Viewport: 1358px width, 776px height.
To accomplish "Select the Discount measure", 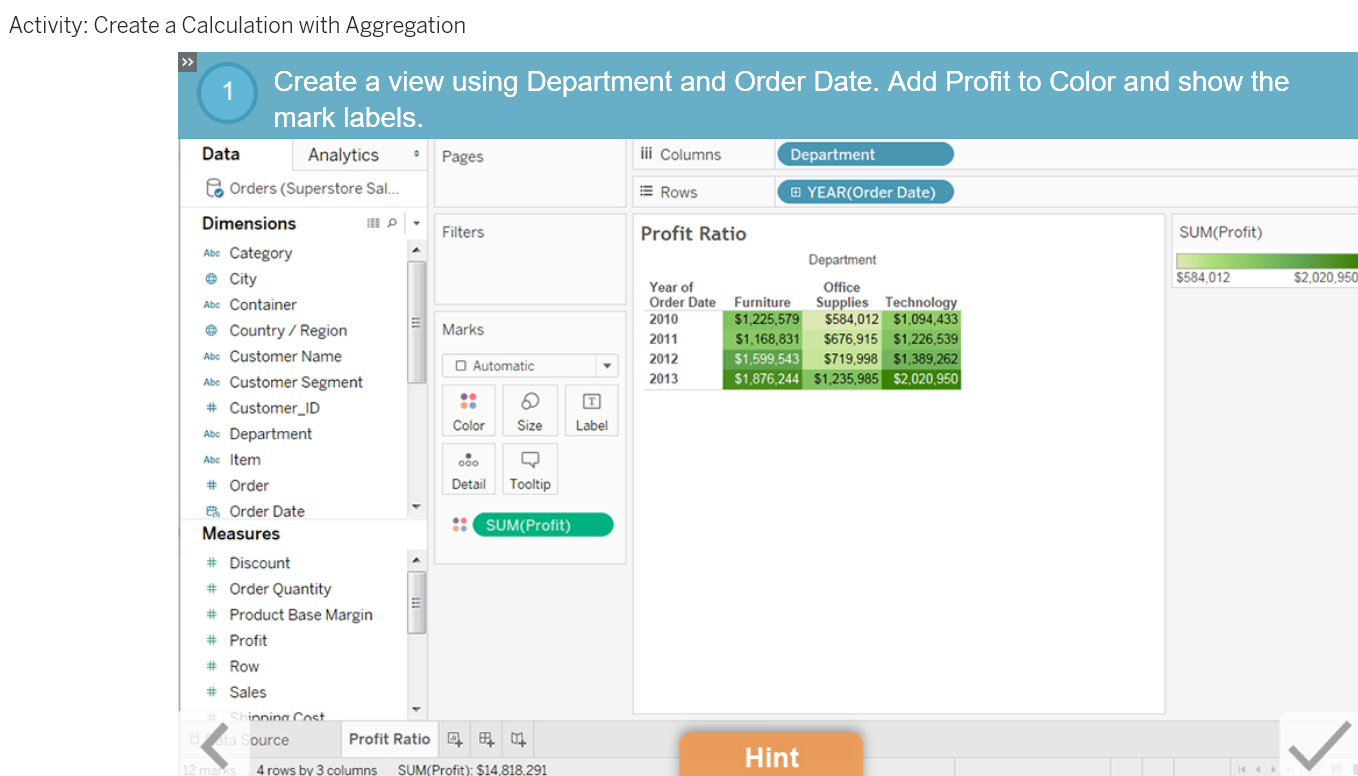I will coord(259,563).
